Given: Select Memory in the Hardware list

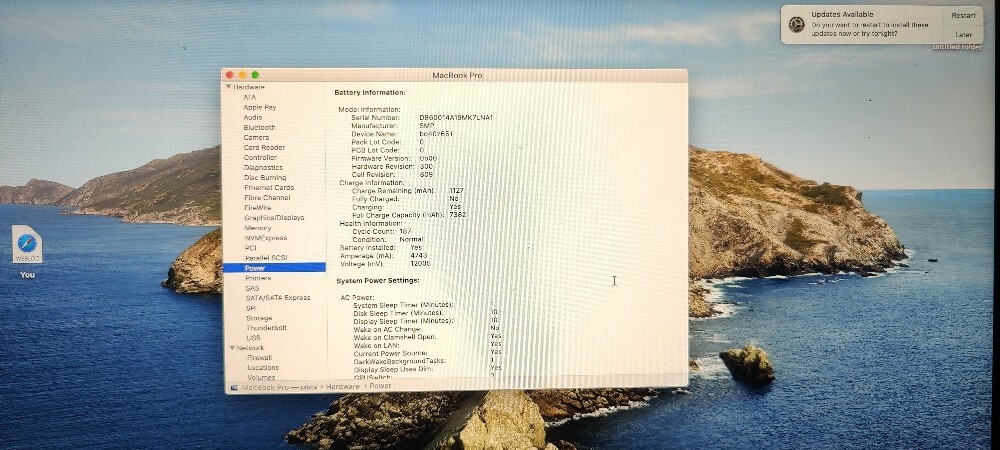Looking at the screenshot, I should 258,228.
